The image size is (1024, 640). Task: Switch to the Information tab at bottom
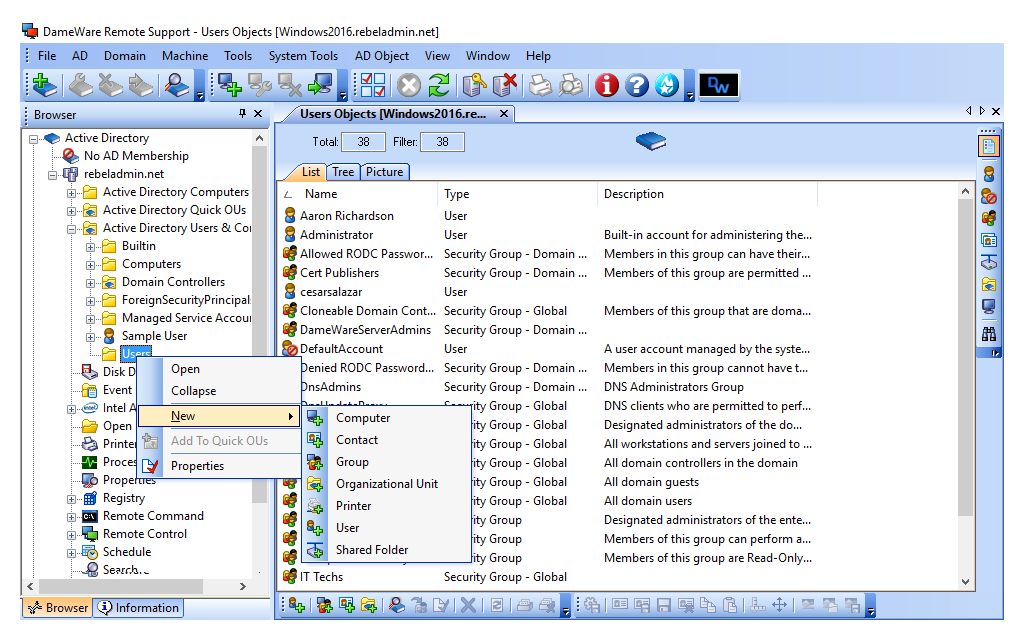point(139,607)
